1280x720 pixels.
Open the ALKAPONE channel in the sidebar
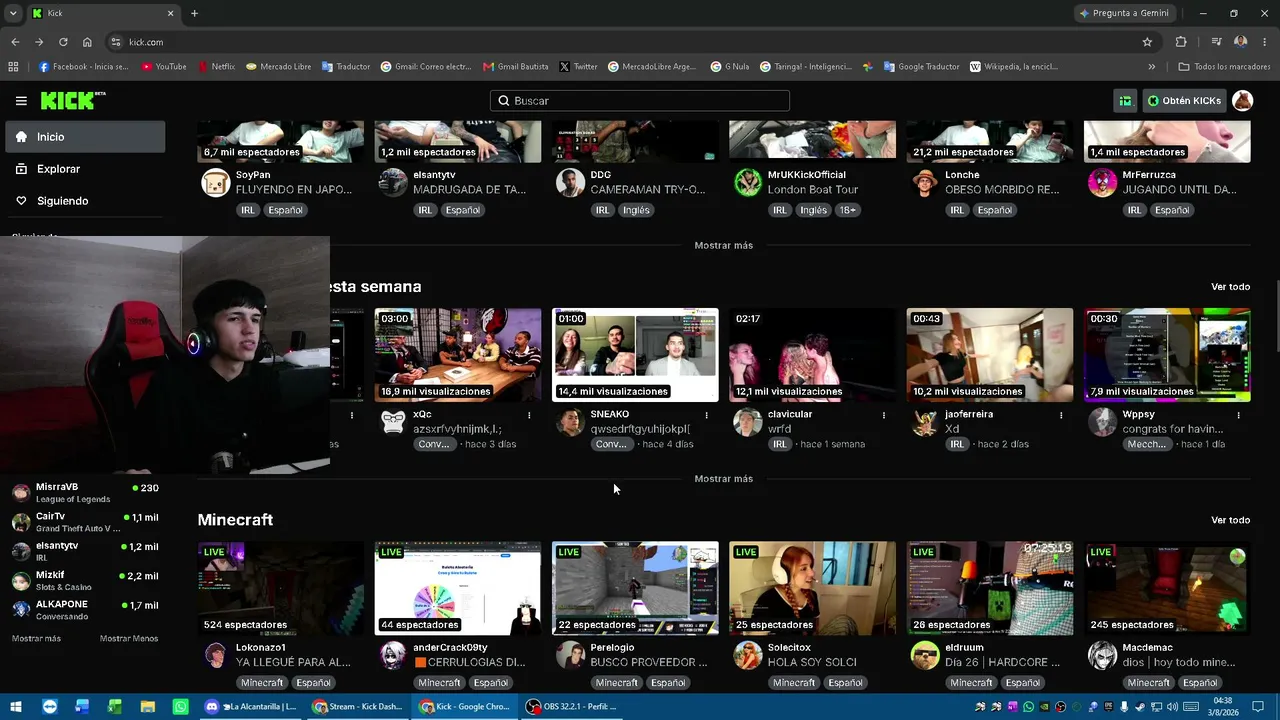(x=85, y=610)
